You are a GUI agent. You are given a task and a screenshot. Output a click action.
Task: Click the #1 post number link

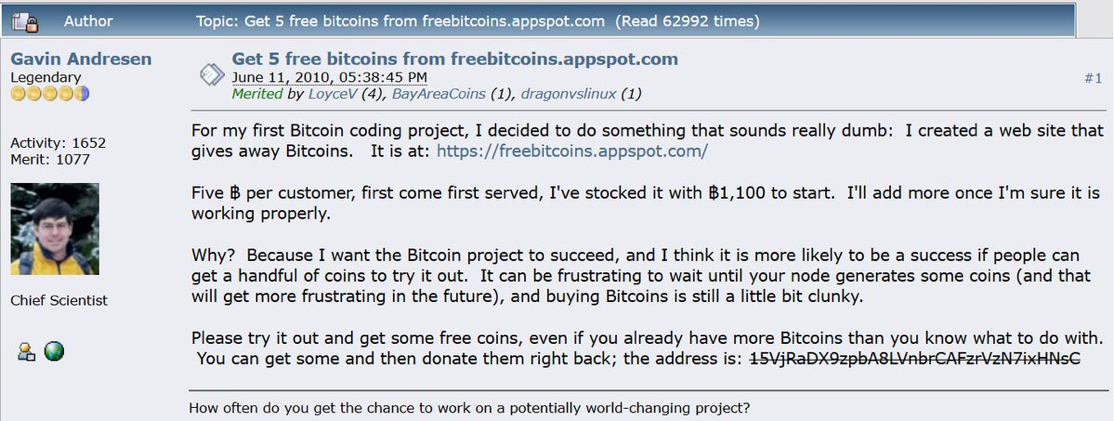click(1092, 78)
